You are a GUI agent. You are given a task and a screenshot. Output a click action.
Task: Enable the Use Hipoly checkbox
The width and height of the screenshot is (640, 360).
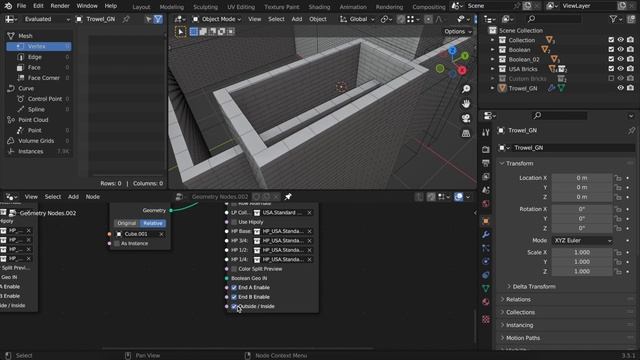point(234,222)
